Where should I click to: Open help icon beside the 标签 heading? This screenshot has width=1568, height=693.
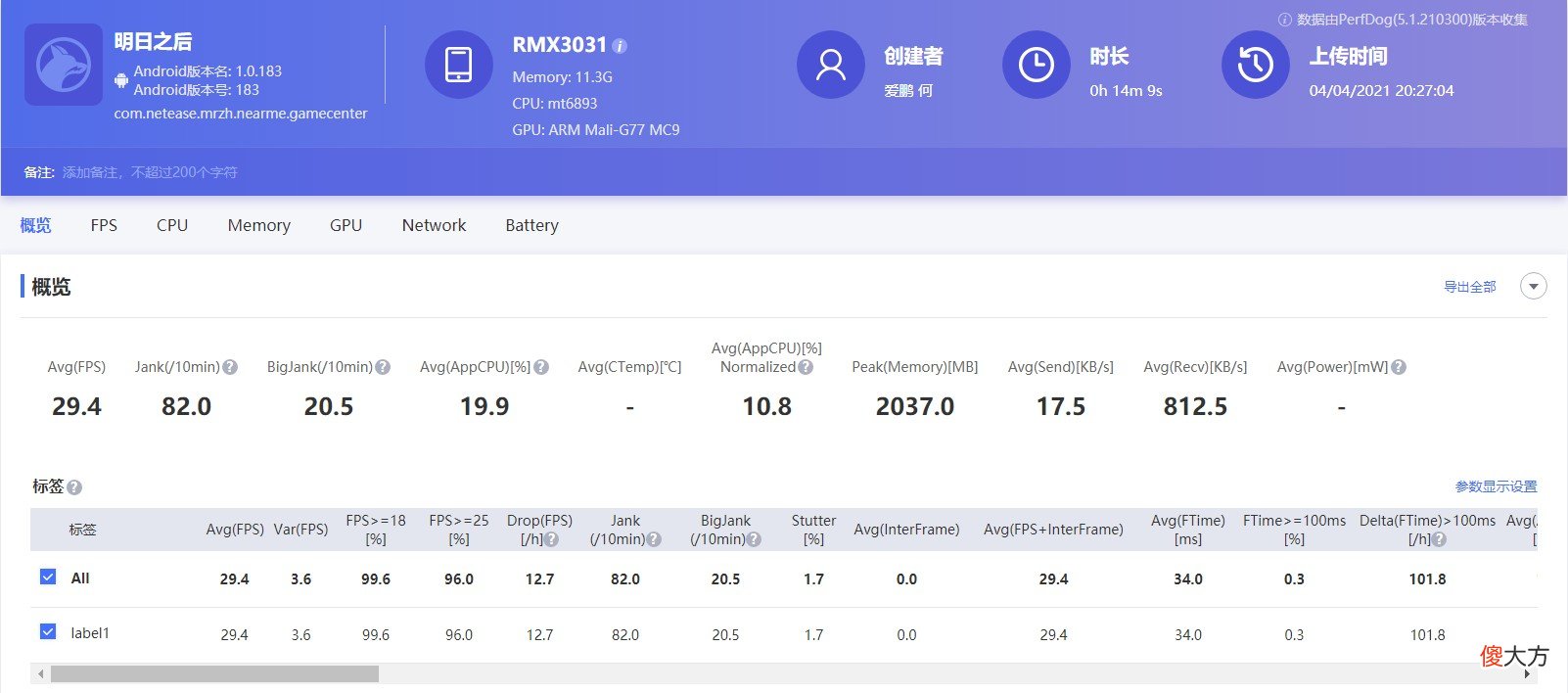click(74, 487)
